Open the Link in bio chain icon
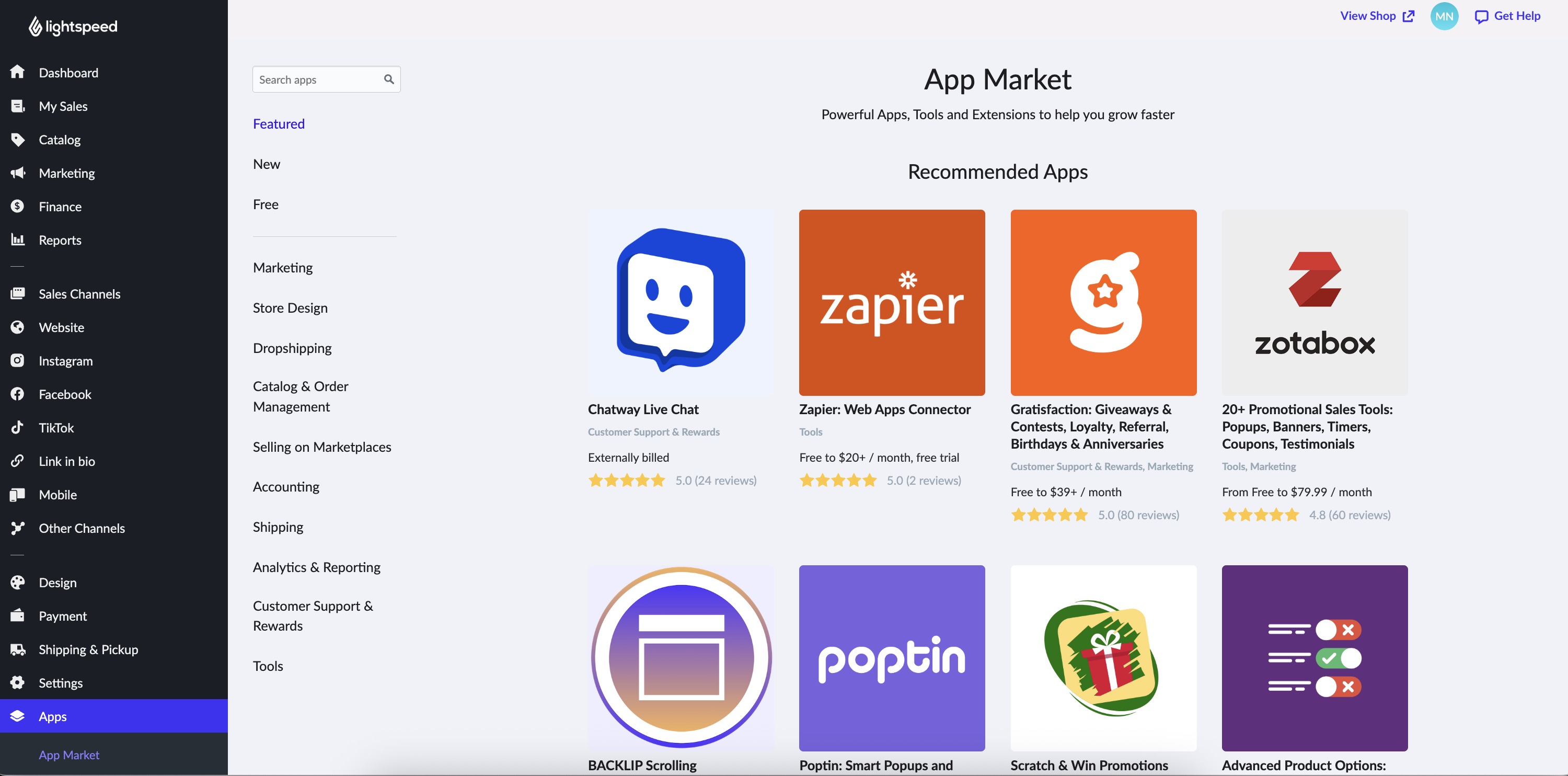Image resolution: width=1568 pixels, height=776 pixels. (x=18, y=461)
